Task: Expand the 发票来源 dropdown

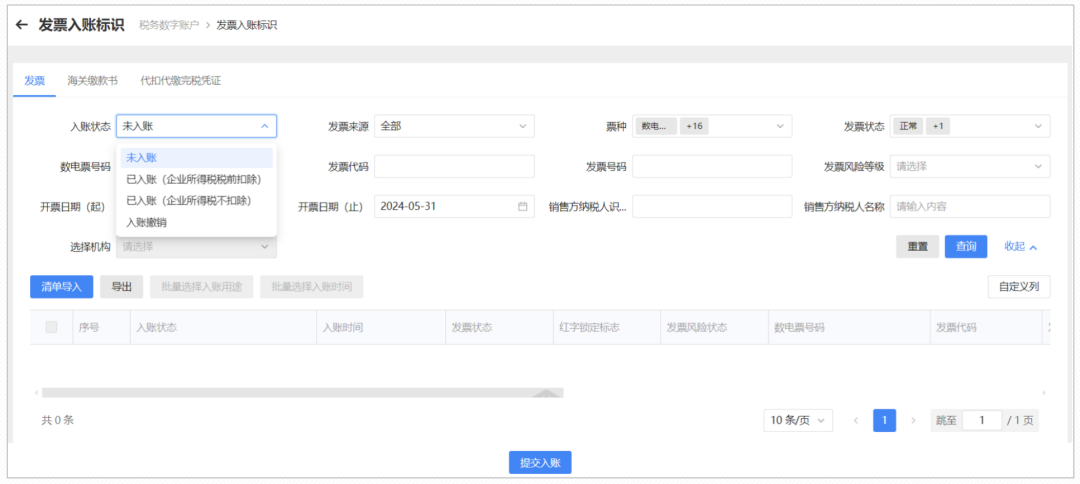Action: point(454,126)
